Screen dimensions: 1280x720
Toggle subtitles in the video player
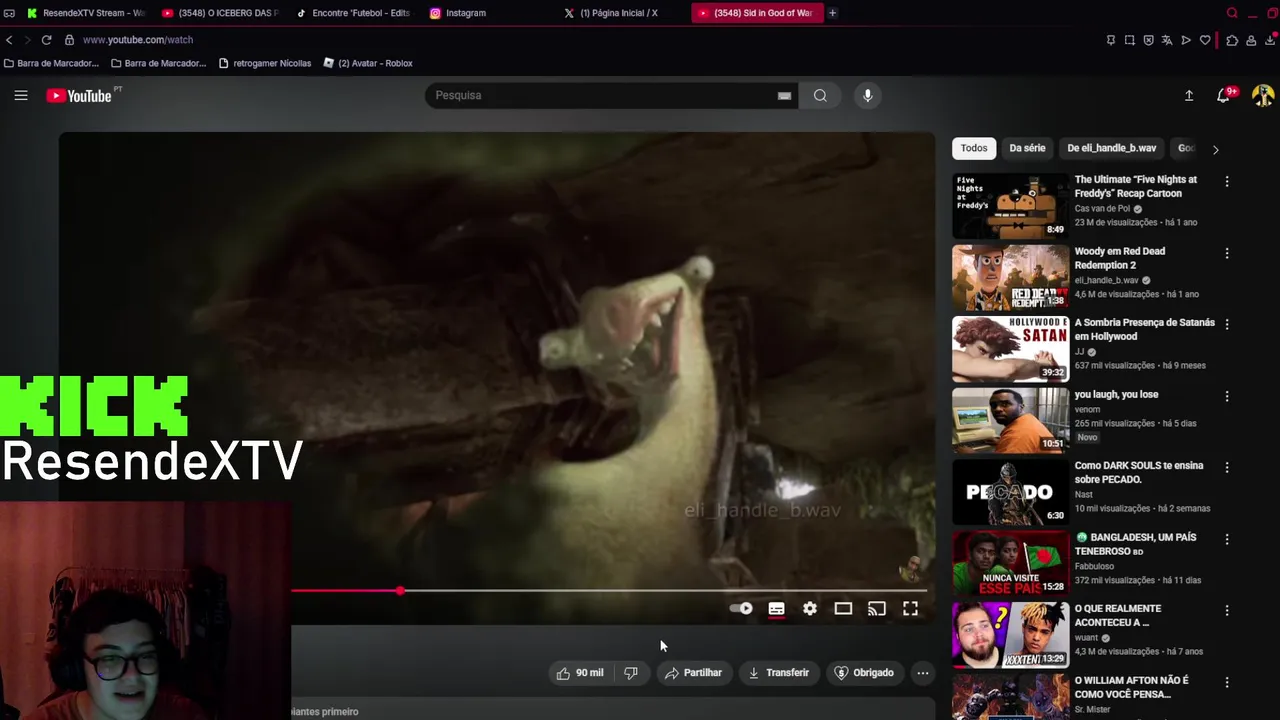776,608
